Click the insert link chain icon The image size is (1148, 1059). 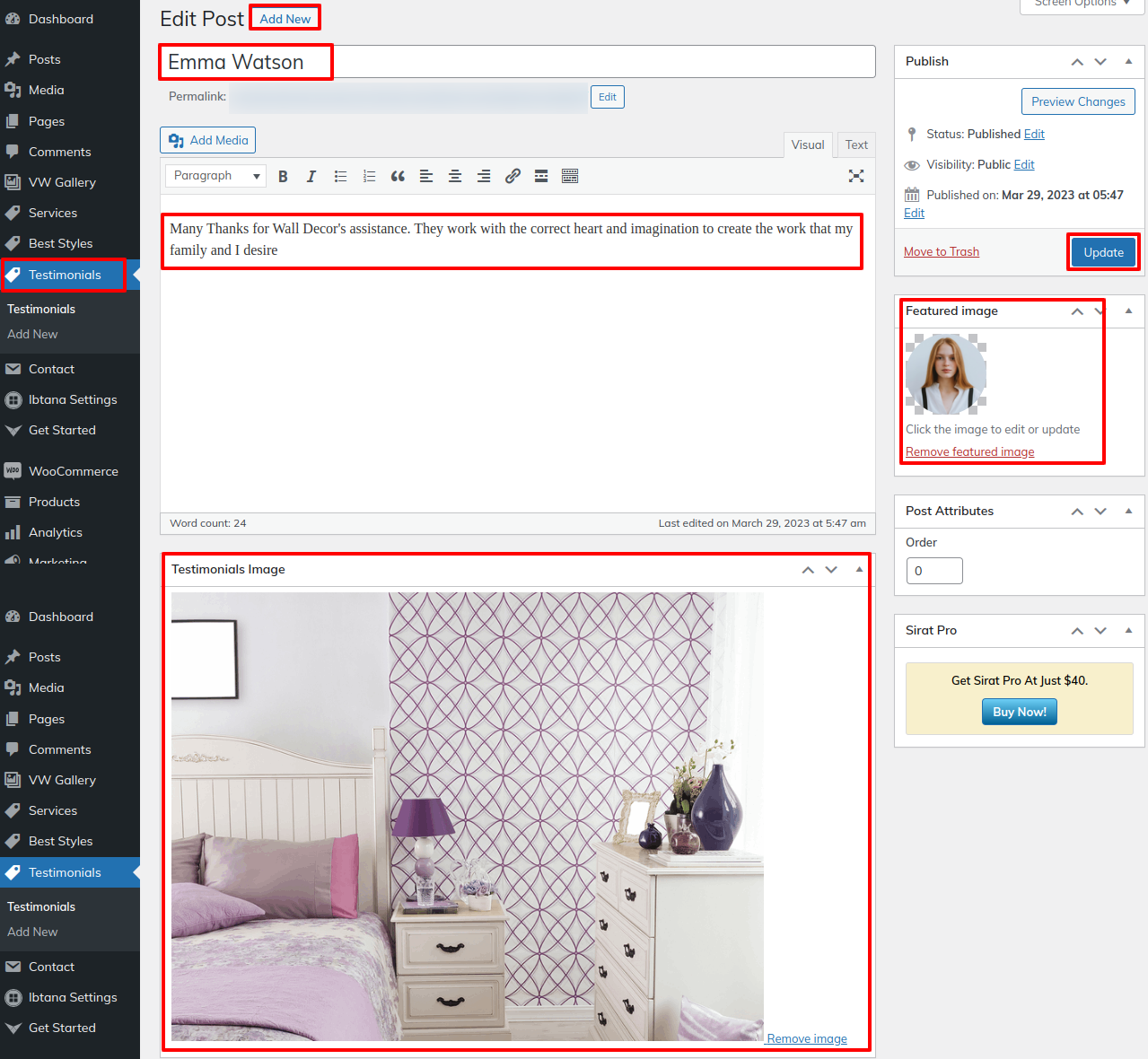[513, 177]
